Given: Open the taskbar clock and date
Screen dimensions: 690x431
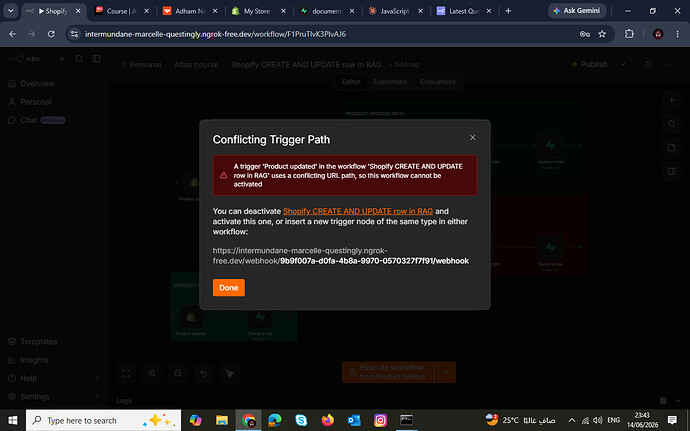Looking at the screenshot, I should 642,420.
